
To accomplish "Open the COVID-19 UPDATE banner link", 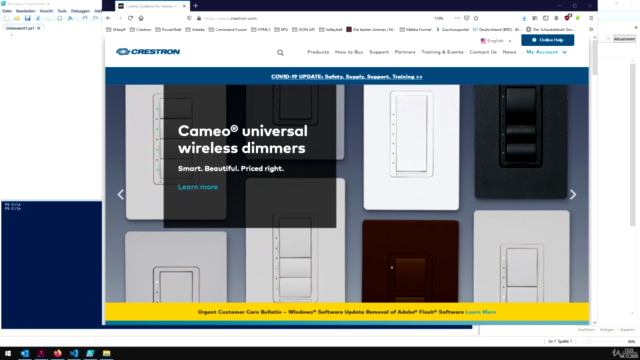I will click(x=347, y=77).
